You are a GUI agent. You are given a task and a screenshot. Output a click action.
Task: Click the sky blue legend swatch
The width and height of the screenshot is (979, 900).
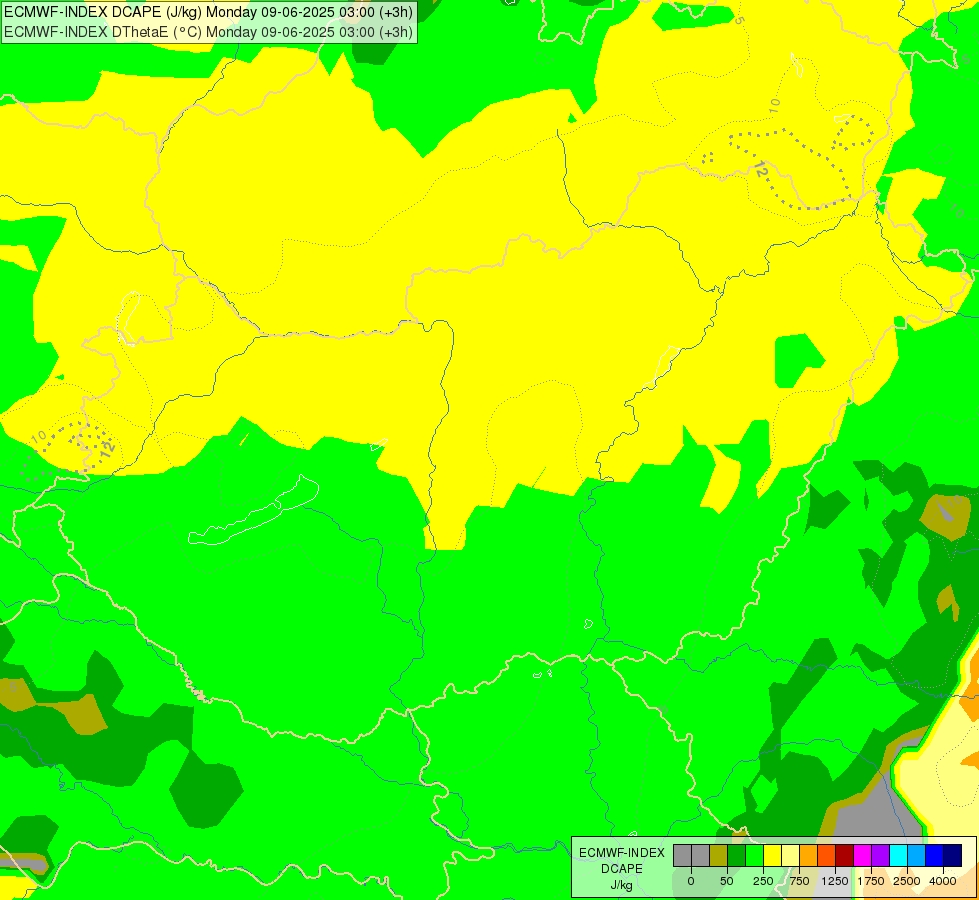coord(917,855)
